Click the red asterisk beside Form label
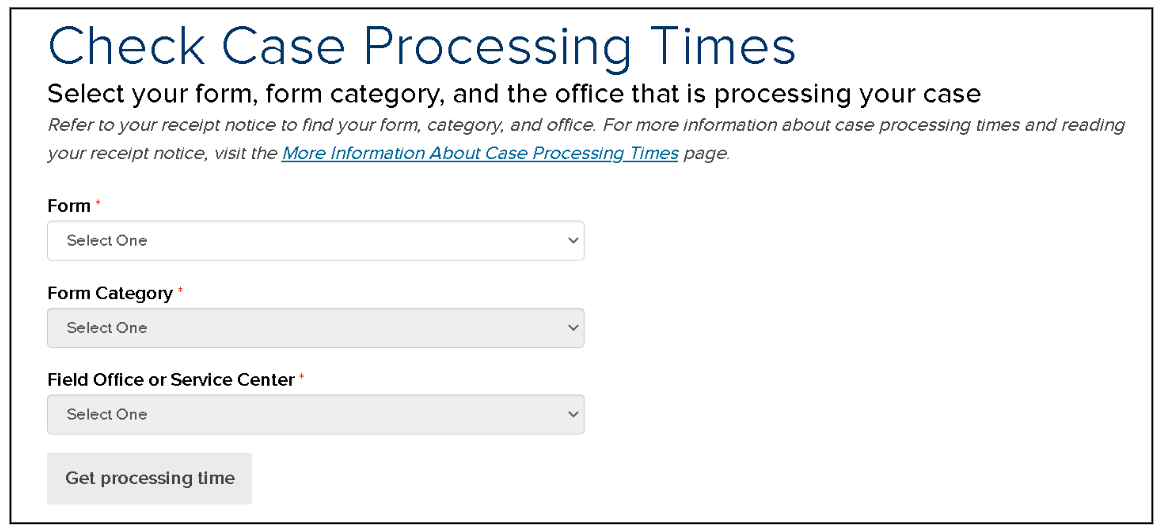 pyautogui.click(x=99, y=204)
